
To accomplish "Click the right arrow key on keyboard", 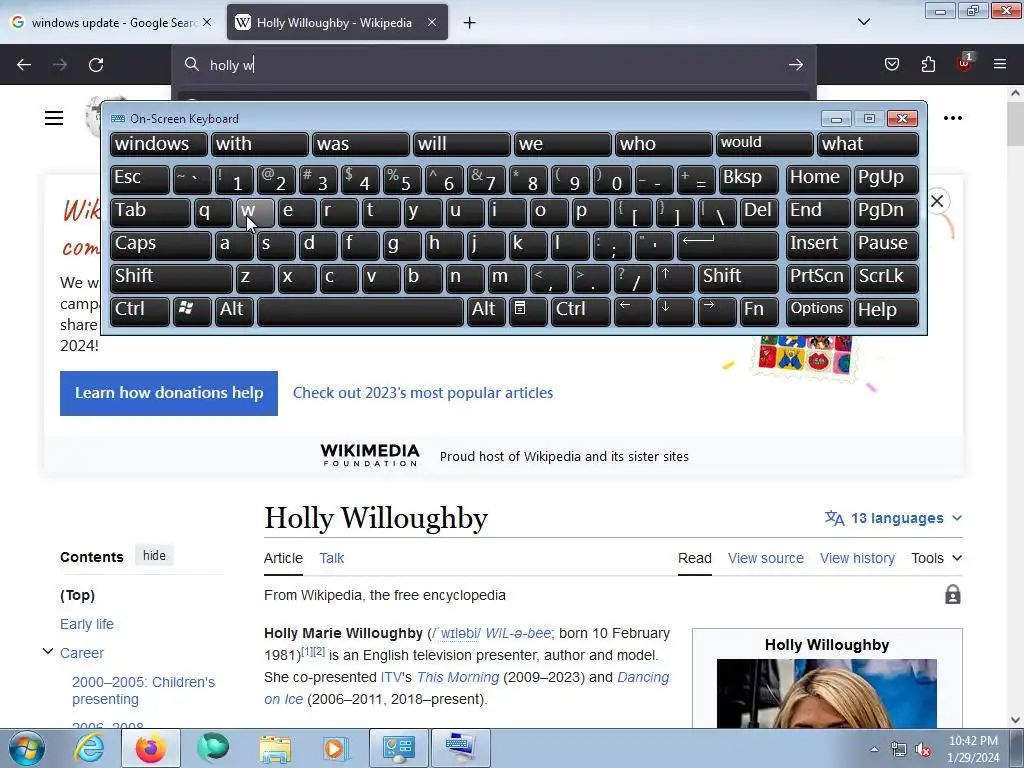I will pyautogui.click(x=716, y=310).
